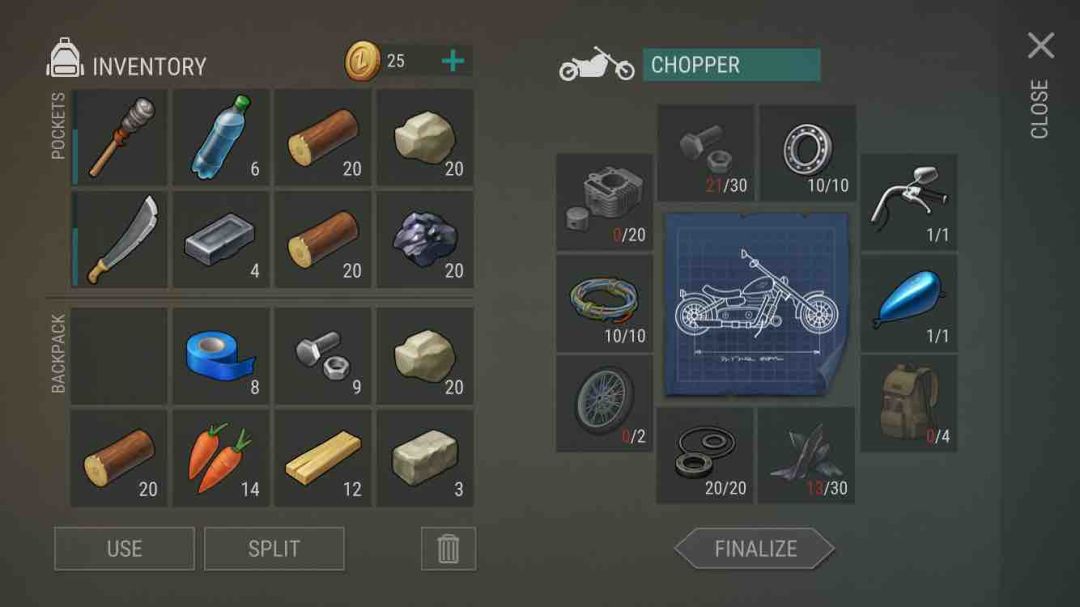Select the spiked club weapon in pockets

pyautogui.click(x=119, y=137)
